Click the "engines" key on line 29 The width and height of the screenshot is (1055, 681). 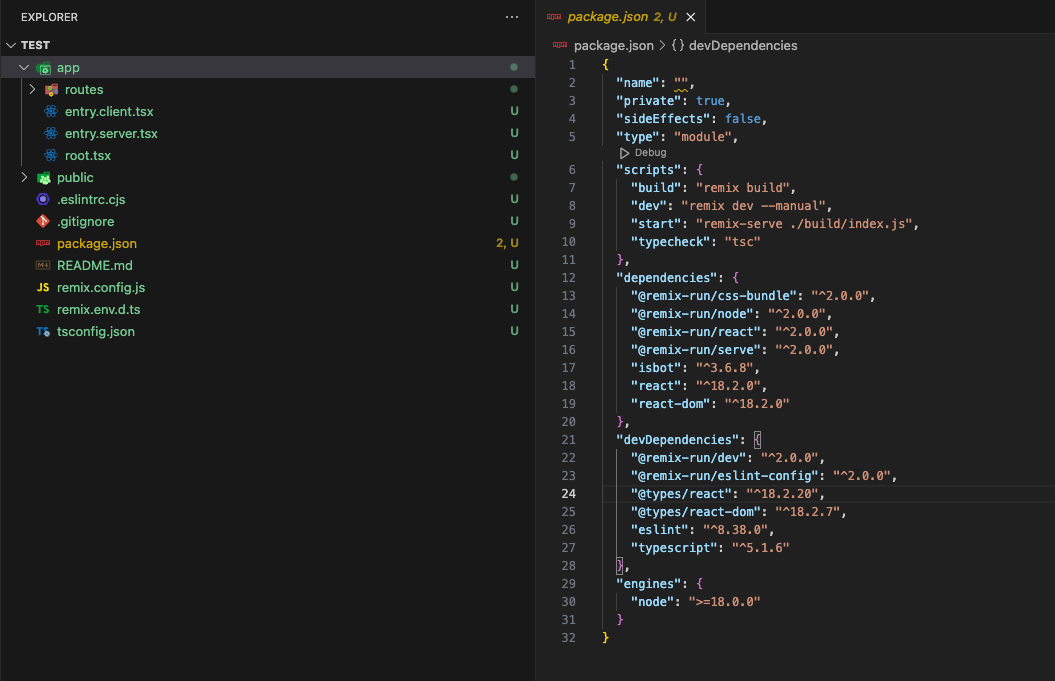tap(649, 583)
